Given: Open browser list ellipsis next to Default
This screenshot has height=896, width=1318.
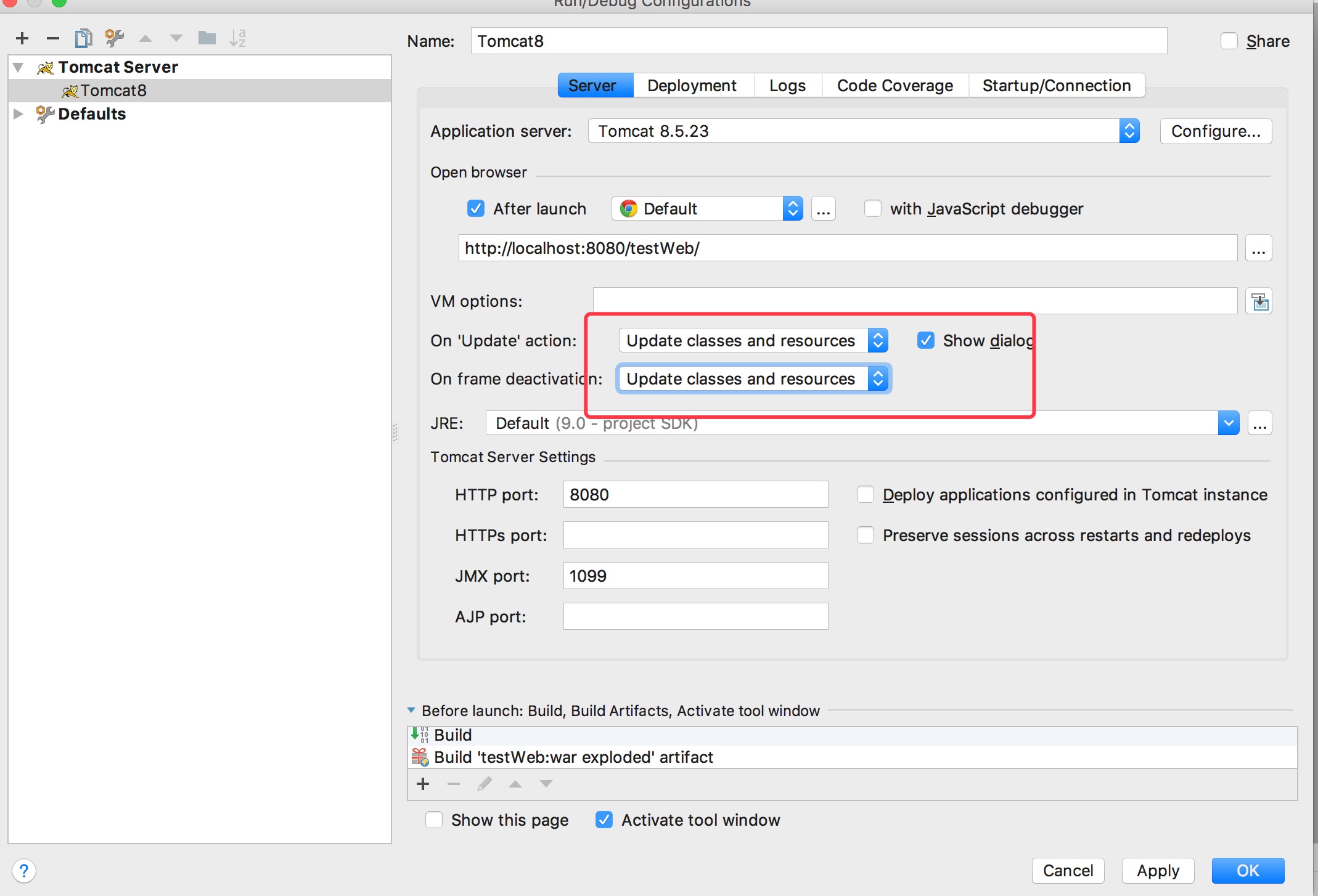Looking at the screenshot, I should pyautogui.click(x=824, y=209).
